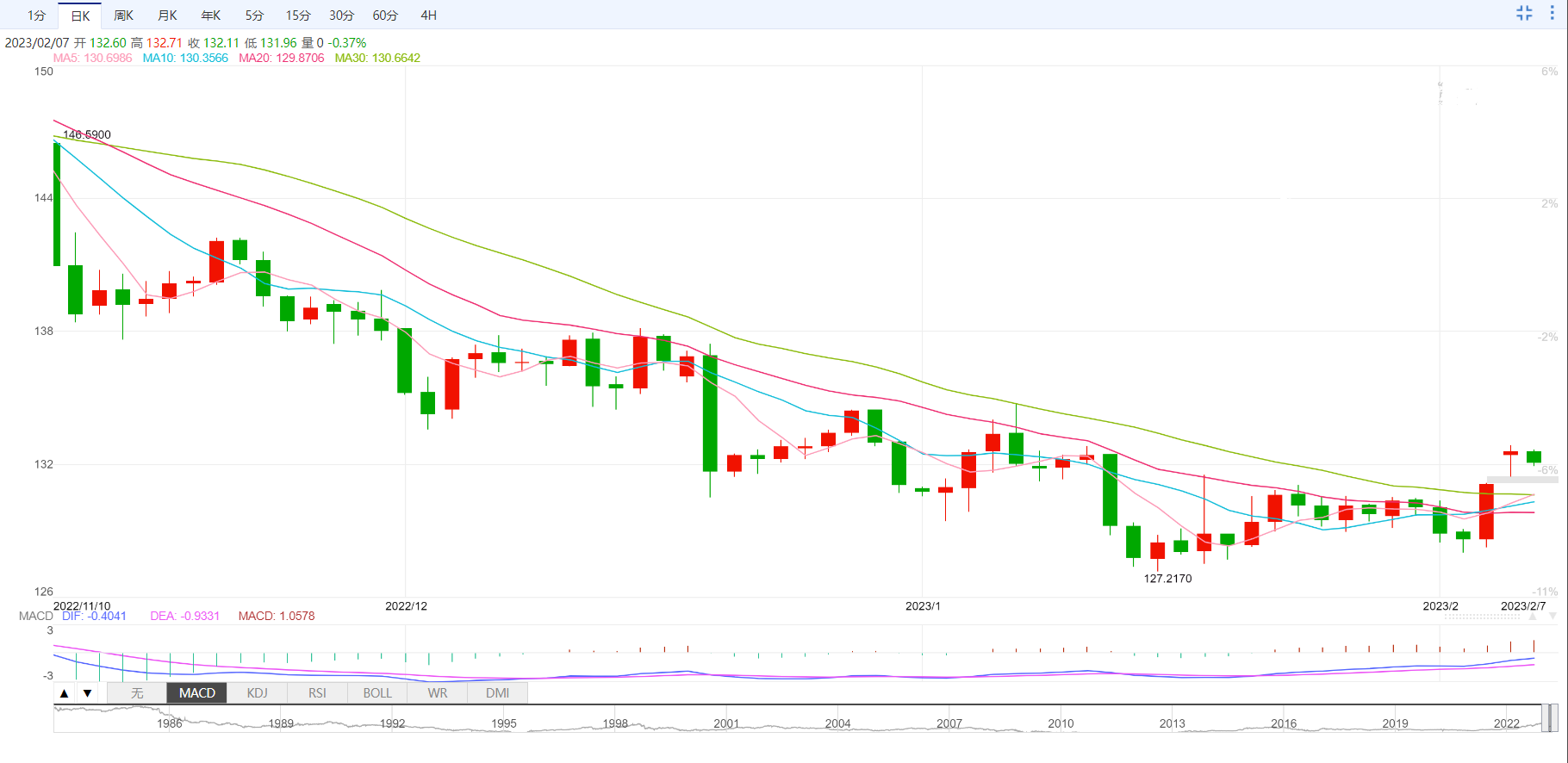This screenshot has width=1568, height=763.
Task: Click the black down arrow beside indicator tabs
Action: (x=87, y=693)
